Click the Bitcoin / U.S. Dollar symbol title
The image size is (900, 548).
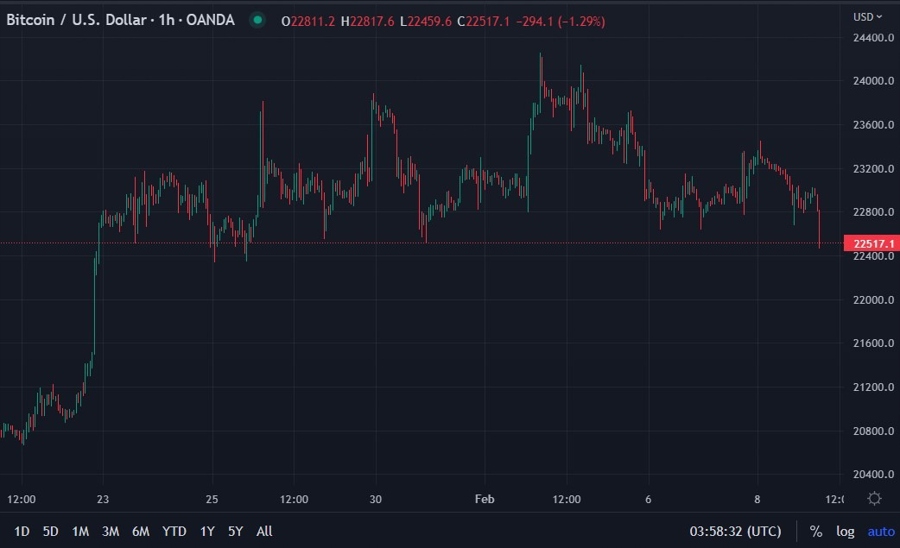coord(76,20)
